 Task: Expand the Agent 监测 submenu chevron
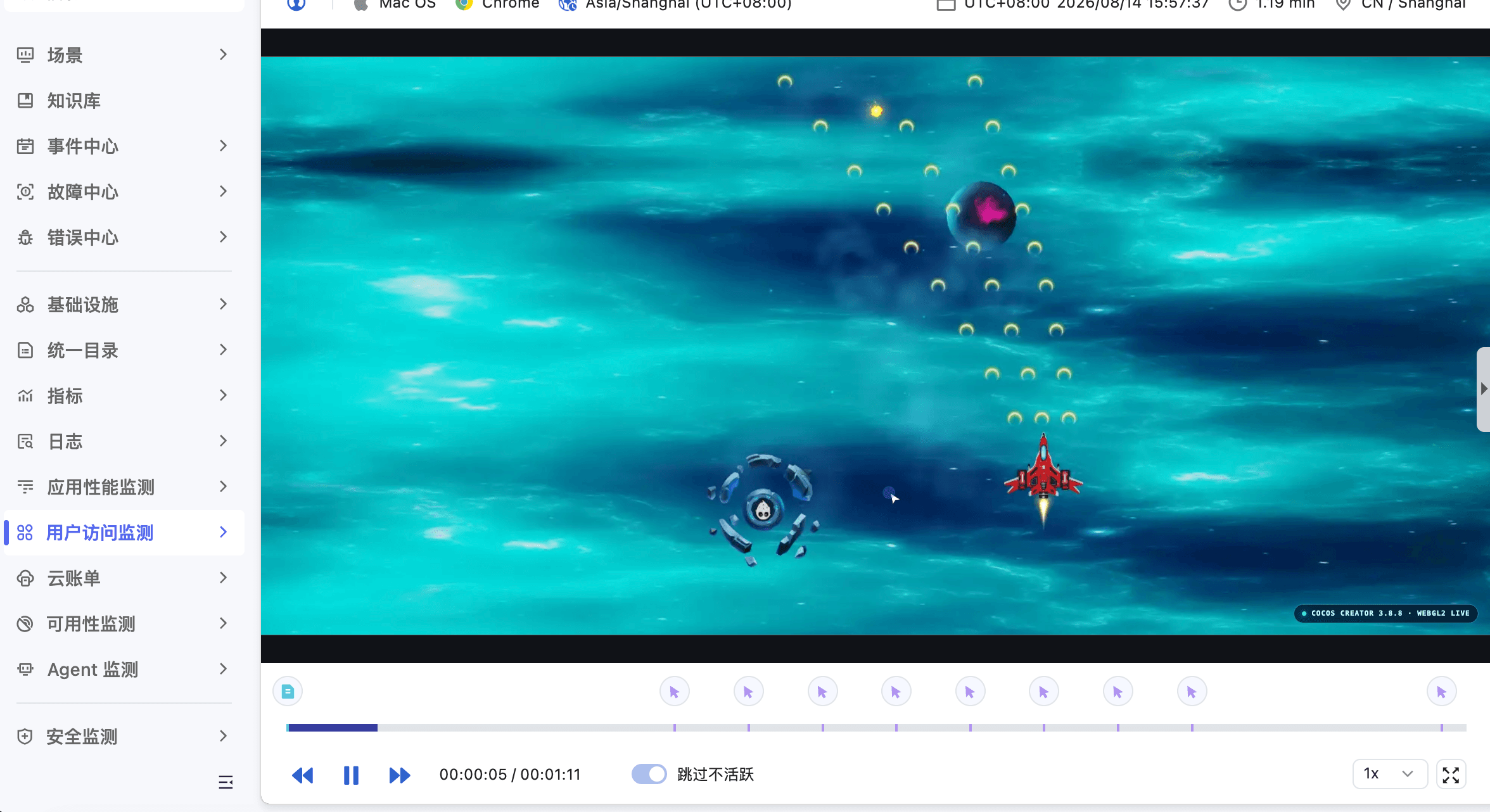223,669
